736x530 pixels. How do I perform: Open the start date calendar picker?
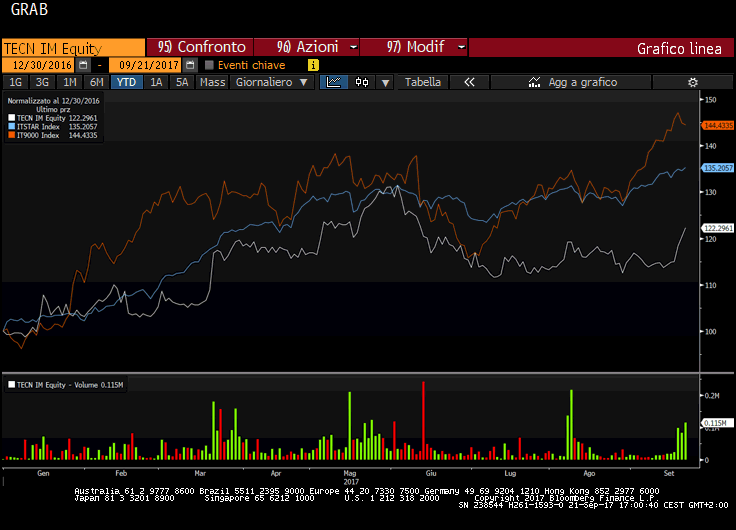click(x=83, y=65)
